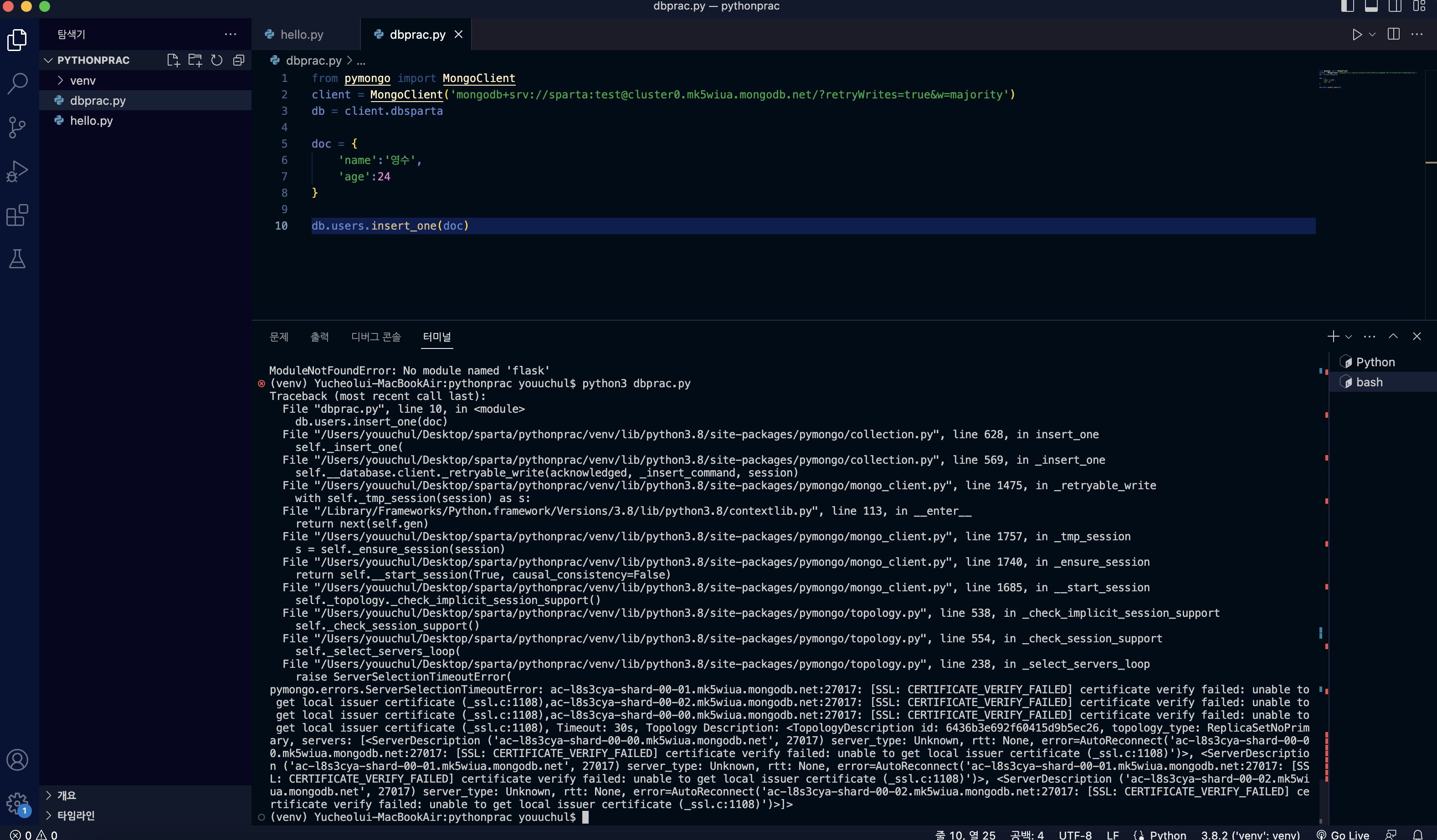Open run button dropdown arrow
Viewport: 1437px width, 840px height.
tap(1373, 34)
